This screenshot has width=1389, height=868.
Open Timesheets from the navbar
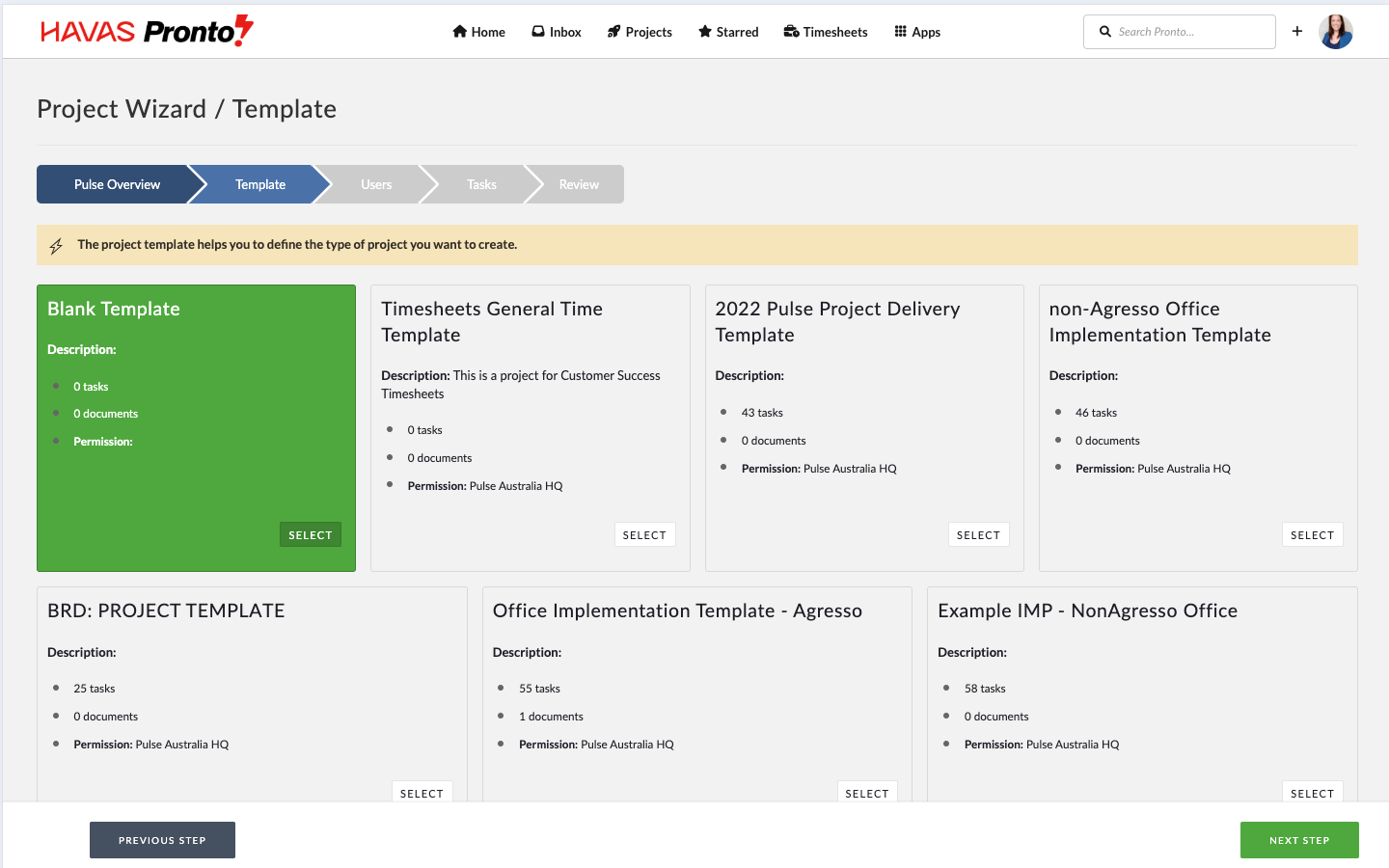click(x=826, y=32)
